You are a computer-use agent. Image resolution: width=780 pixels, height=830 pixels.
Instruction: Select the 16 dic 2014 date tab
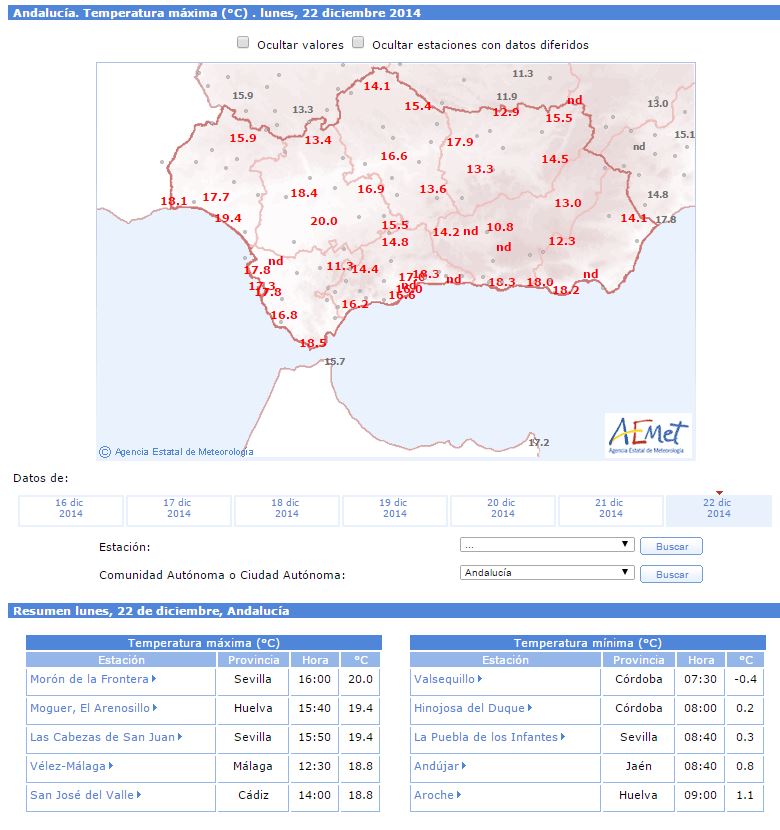[x=71, y=509]
